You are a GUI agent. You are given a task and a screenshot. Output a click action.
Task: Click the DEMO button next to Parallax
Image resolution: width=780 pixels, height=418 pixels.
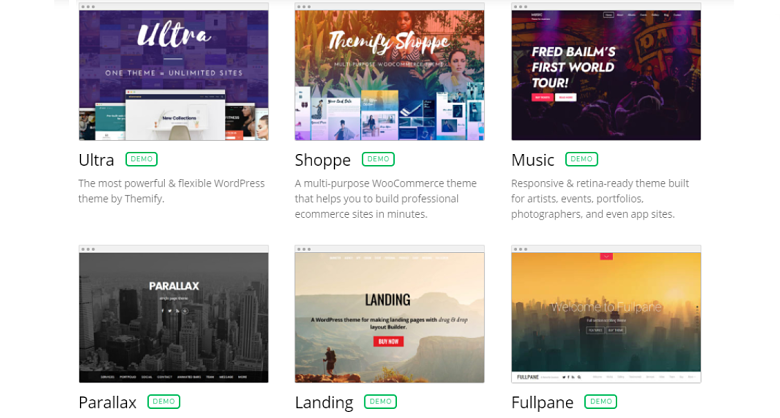pyautogui.click(x=164, y=402)
